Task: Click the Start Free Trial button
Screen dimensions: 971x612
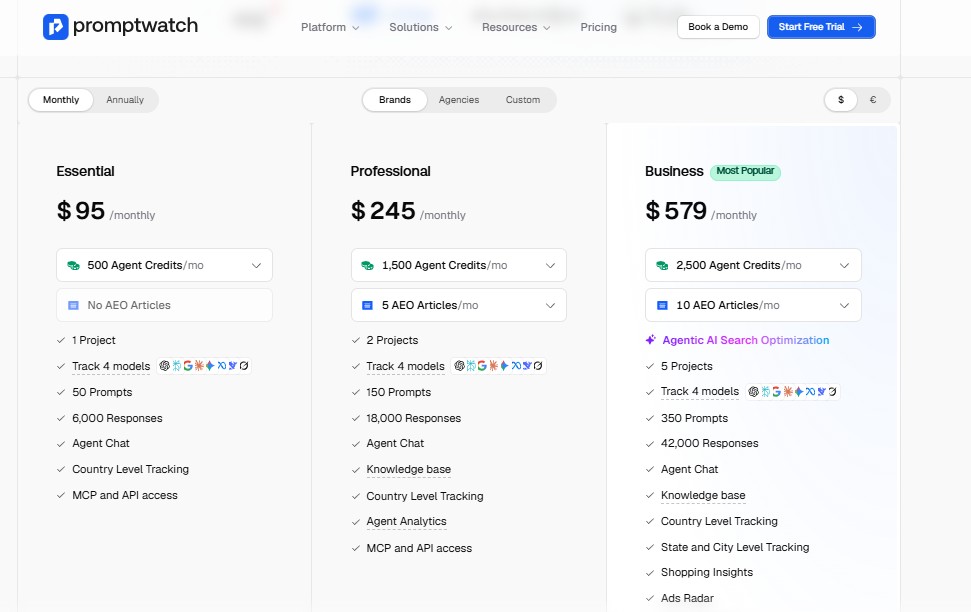Action: [x=821, y=27]
